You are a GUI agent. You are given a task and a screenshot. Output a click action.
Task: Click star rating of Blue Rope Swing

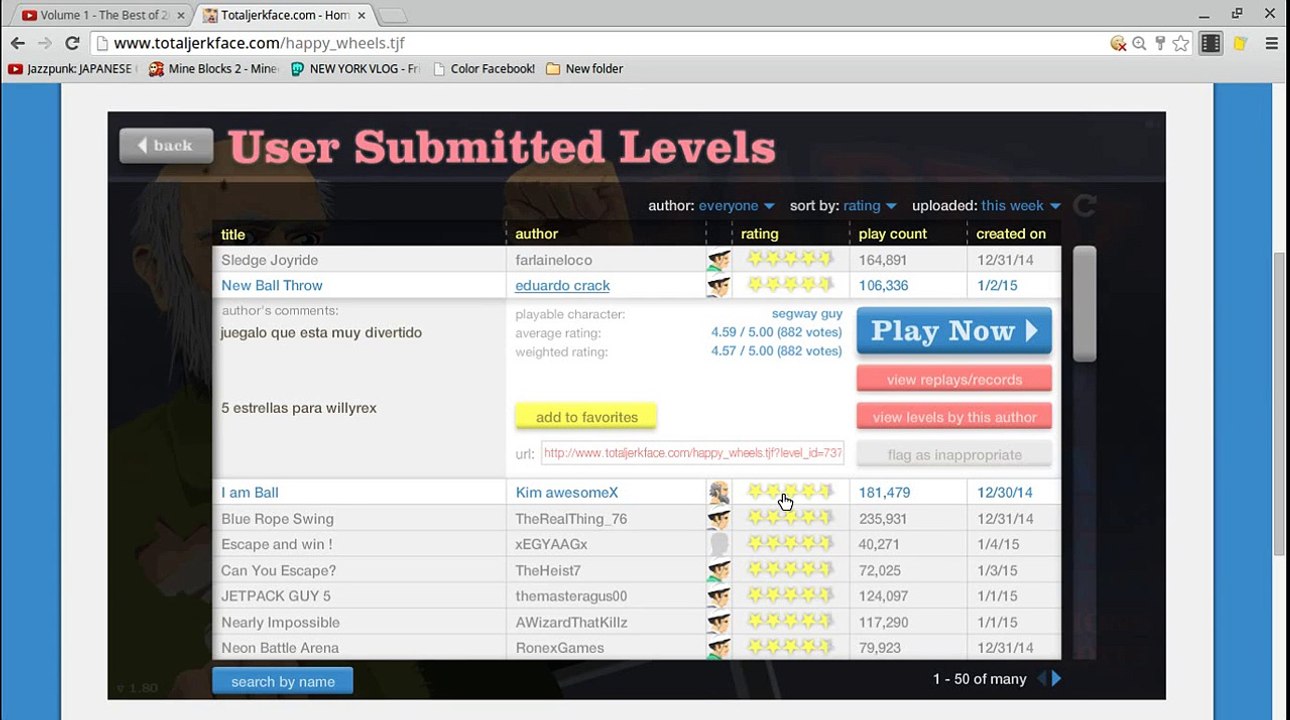pos(790,518)
